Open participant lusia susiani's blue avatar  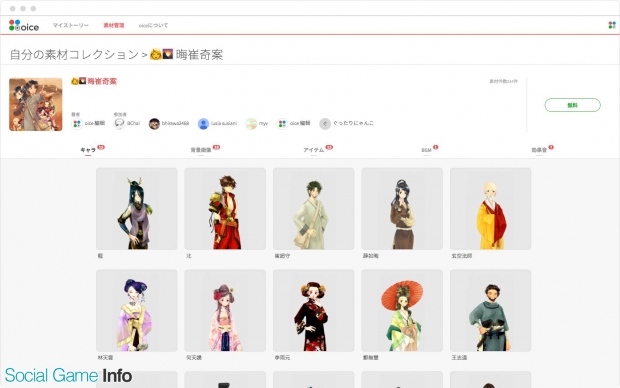(203, 124)
